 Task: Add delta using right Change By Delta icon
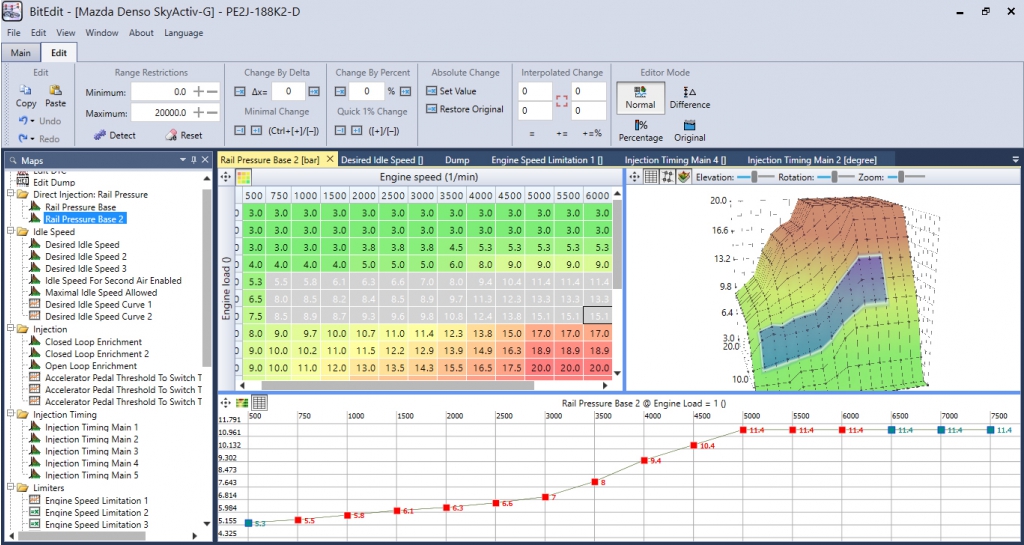314,91
